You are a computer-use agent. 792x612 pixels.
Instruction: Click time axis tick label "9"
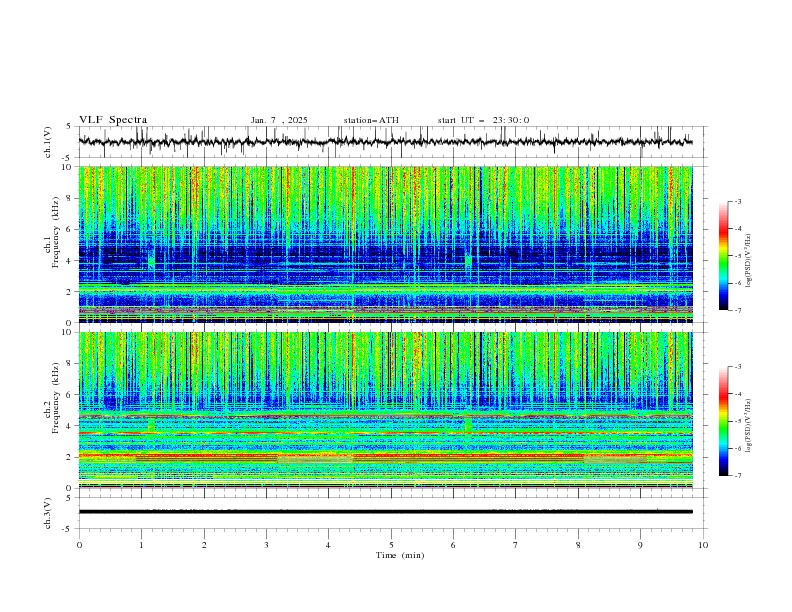(640, 545)
